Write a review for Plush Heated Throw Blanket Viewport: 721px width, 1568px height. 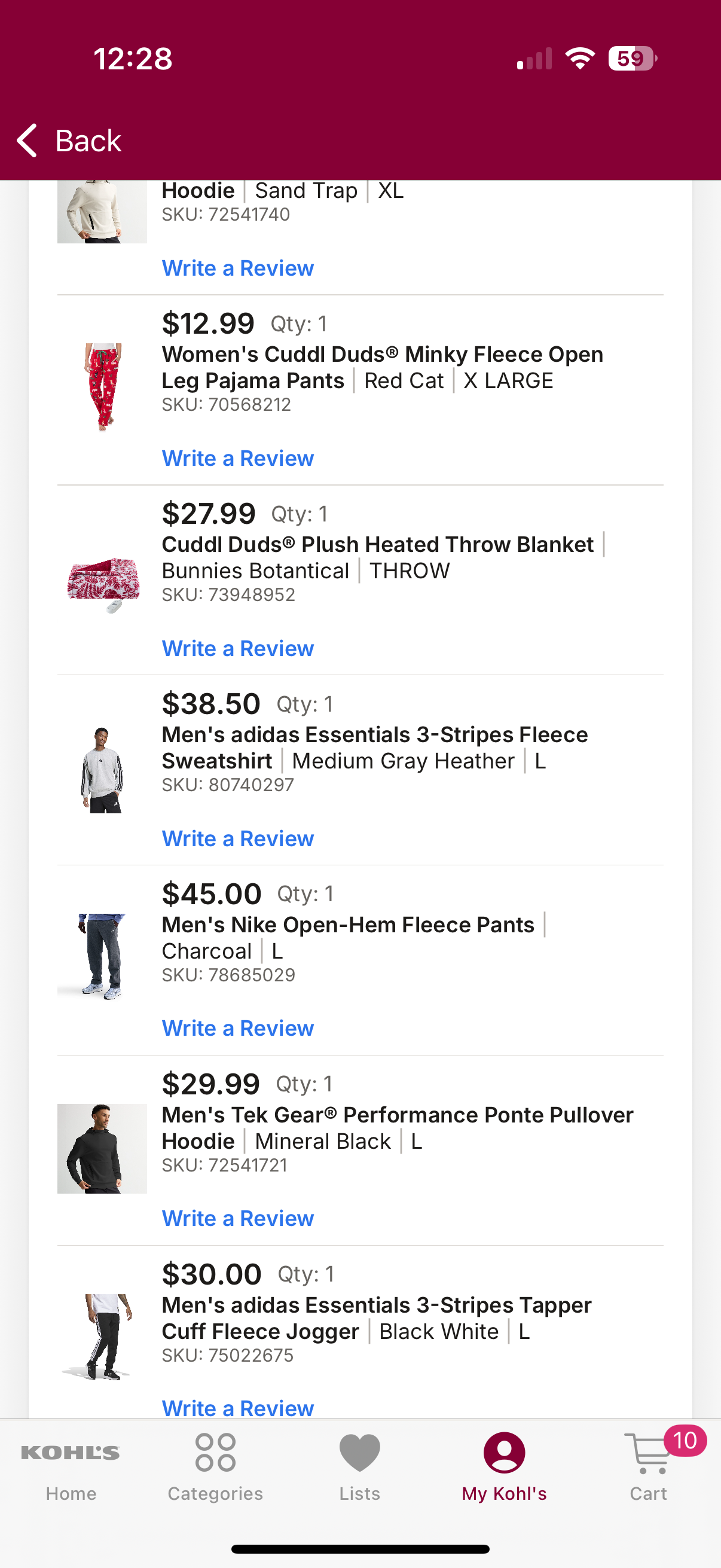coord(238,648)
